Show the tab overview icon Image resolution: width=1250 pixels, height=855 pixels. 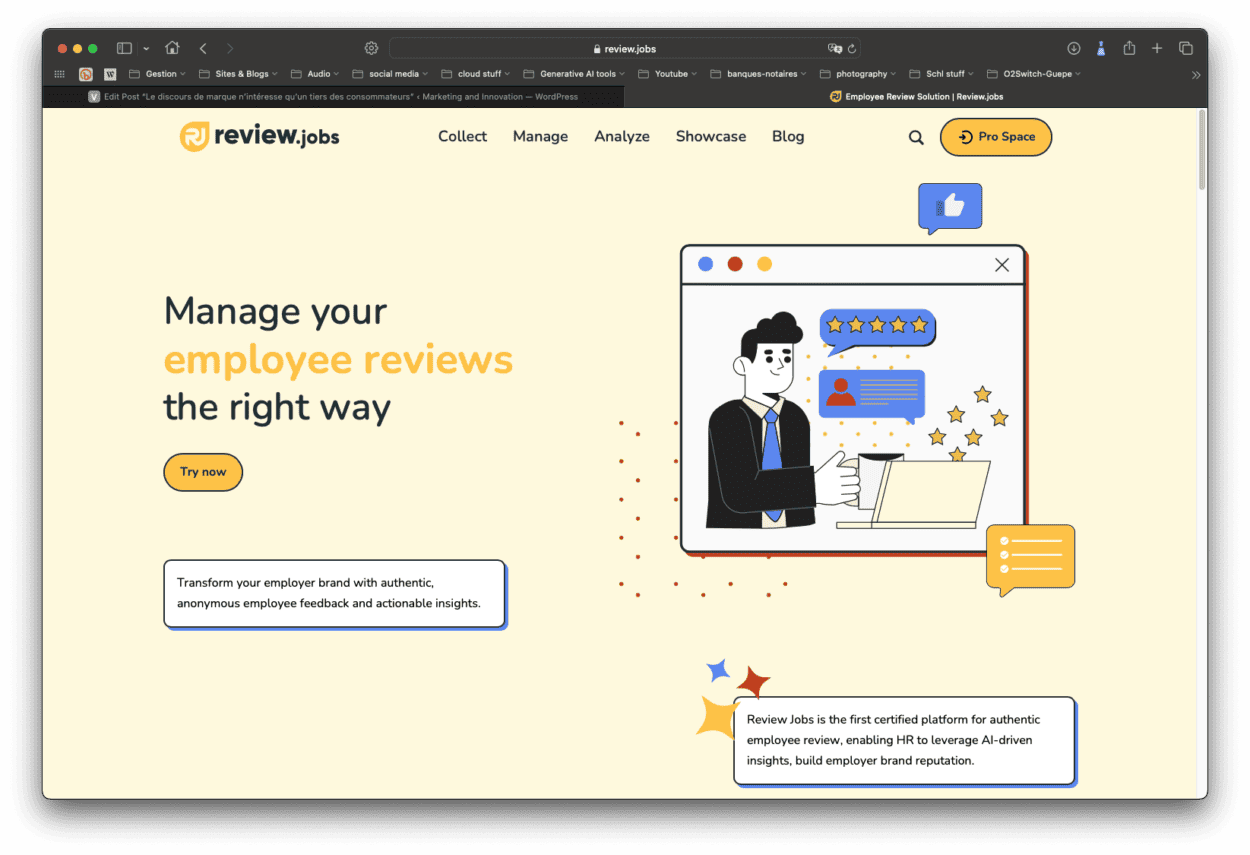tap(1186, 48)
